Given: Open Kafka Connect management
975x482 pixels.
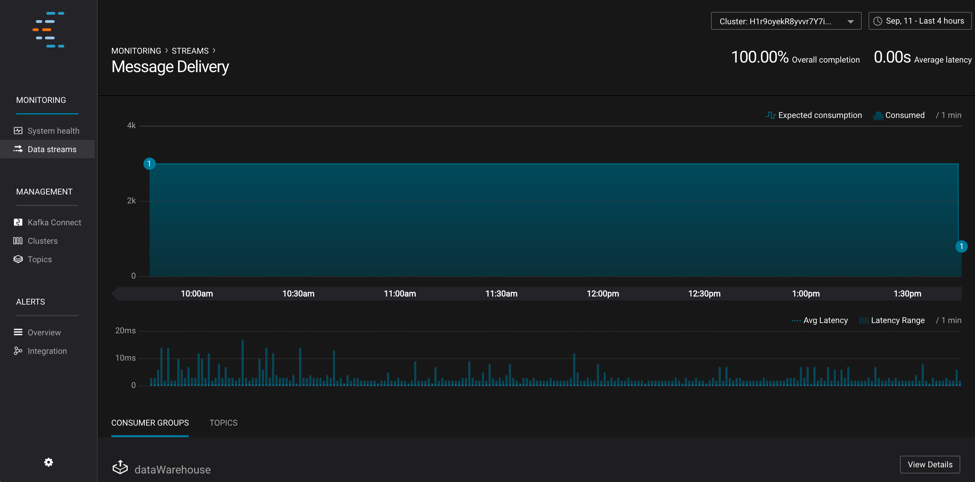Looking at the screenshot, I should pyautogui.click(x=54, y=223).
